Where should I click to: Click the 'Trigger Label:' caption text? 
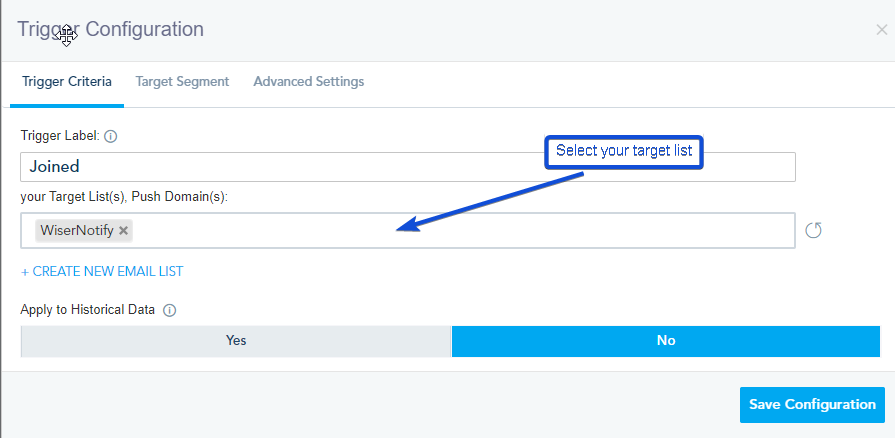tap(61, 136)
